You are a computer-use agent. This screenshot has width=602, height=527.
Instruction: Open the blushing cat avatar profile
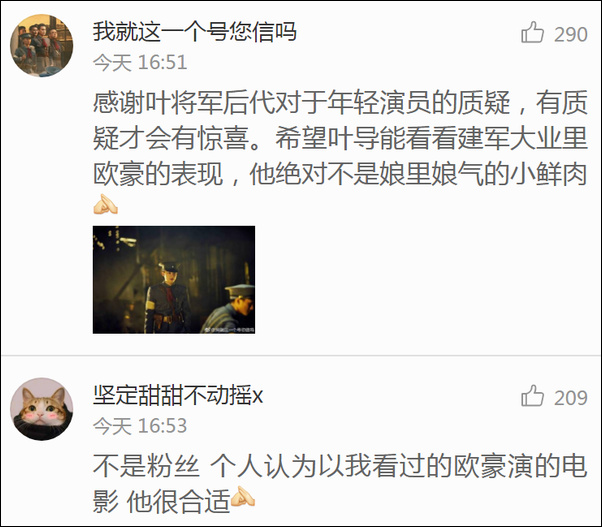click(41, 409)
